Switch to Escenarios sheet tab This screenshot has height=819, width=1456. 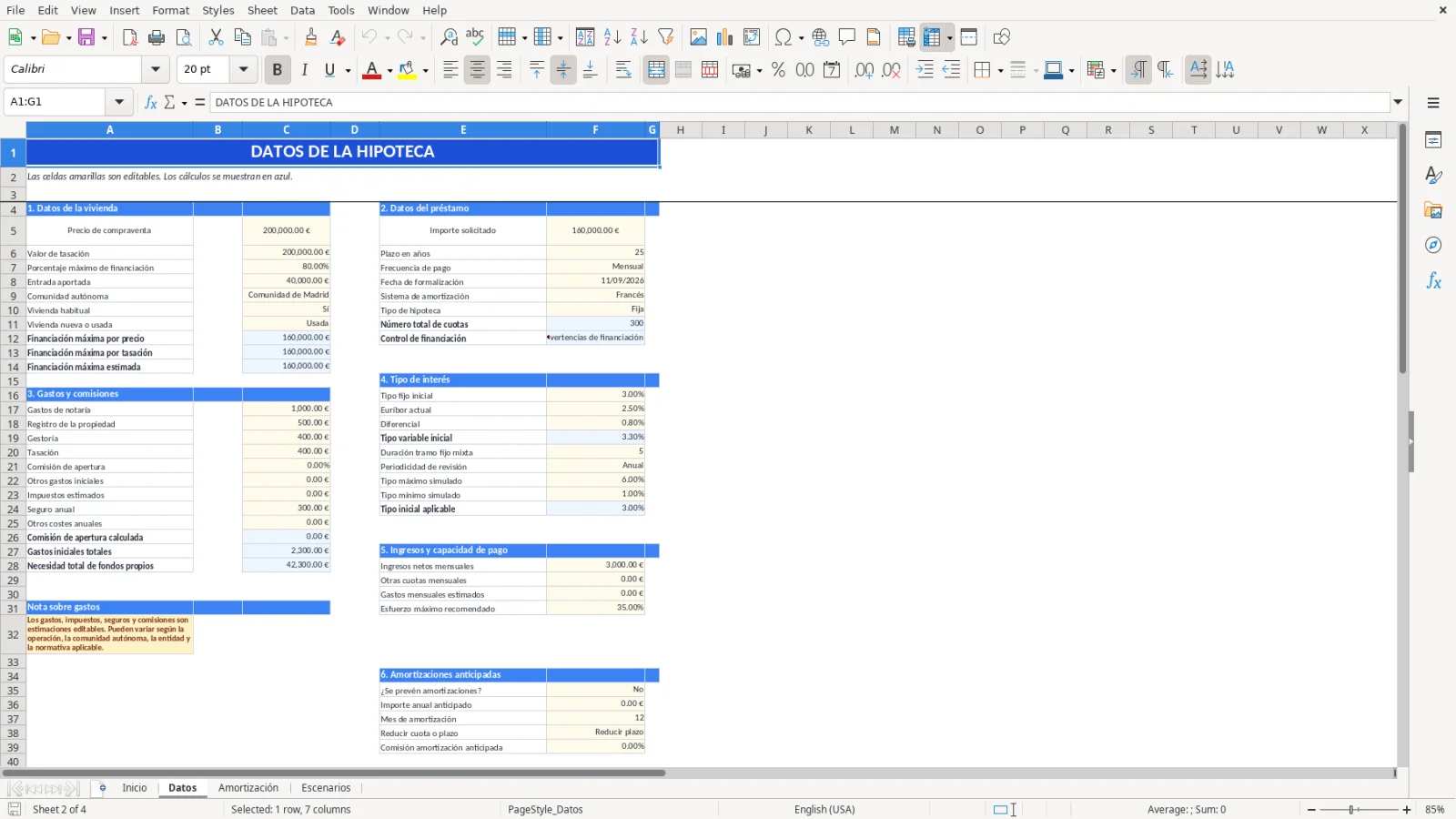pos(326,788)
